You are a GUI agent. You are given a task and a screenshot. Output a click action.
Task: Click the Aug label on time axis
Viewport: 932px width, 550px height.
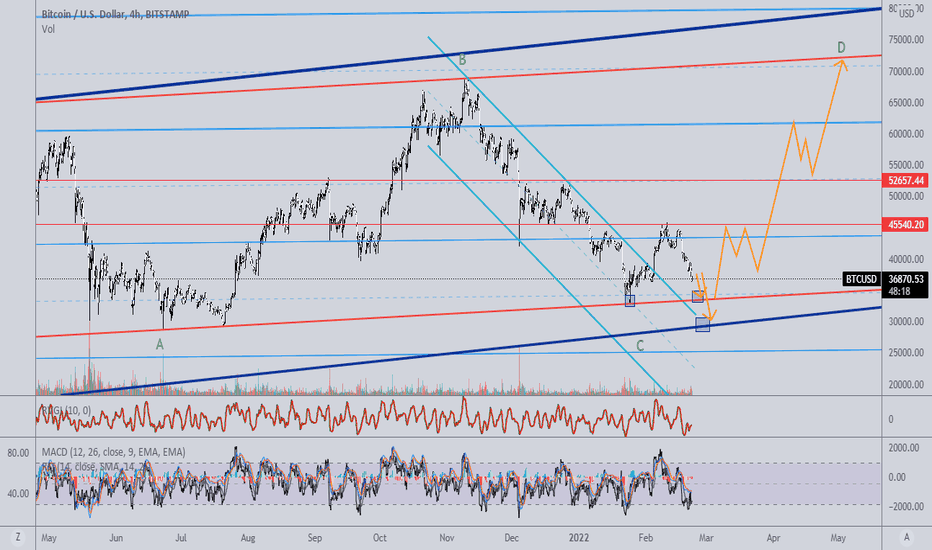[248, 538]
